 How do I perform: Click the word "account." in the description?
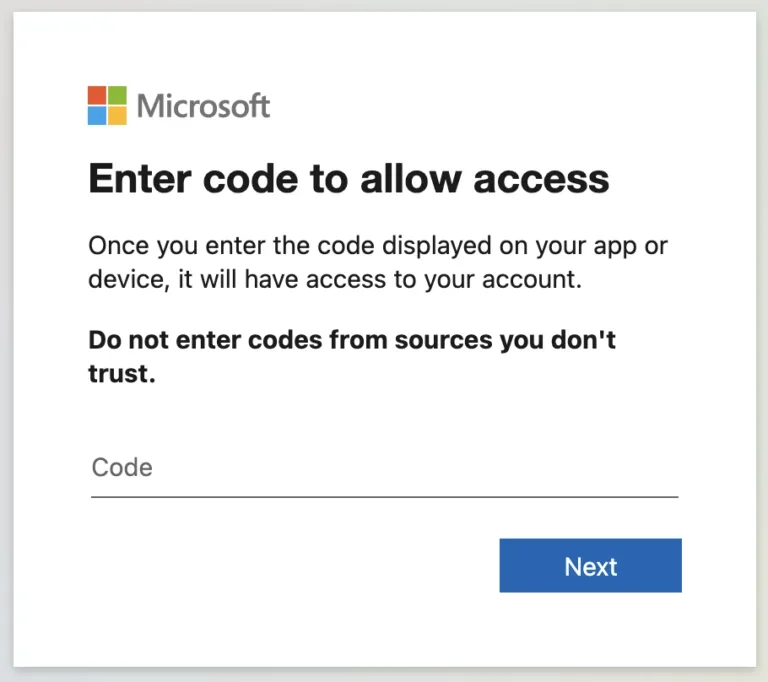pos(529,279)
